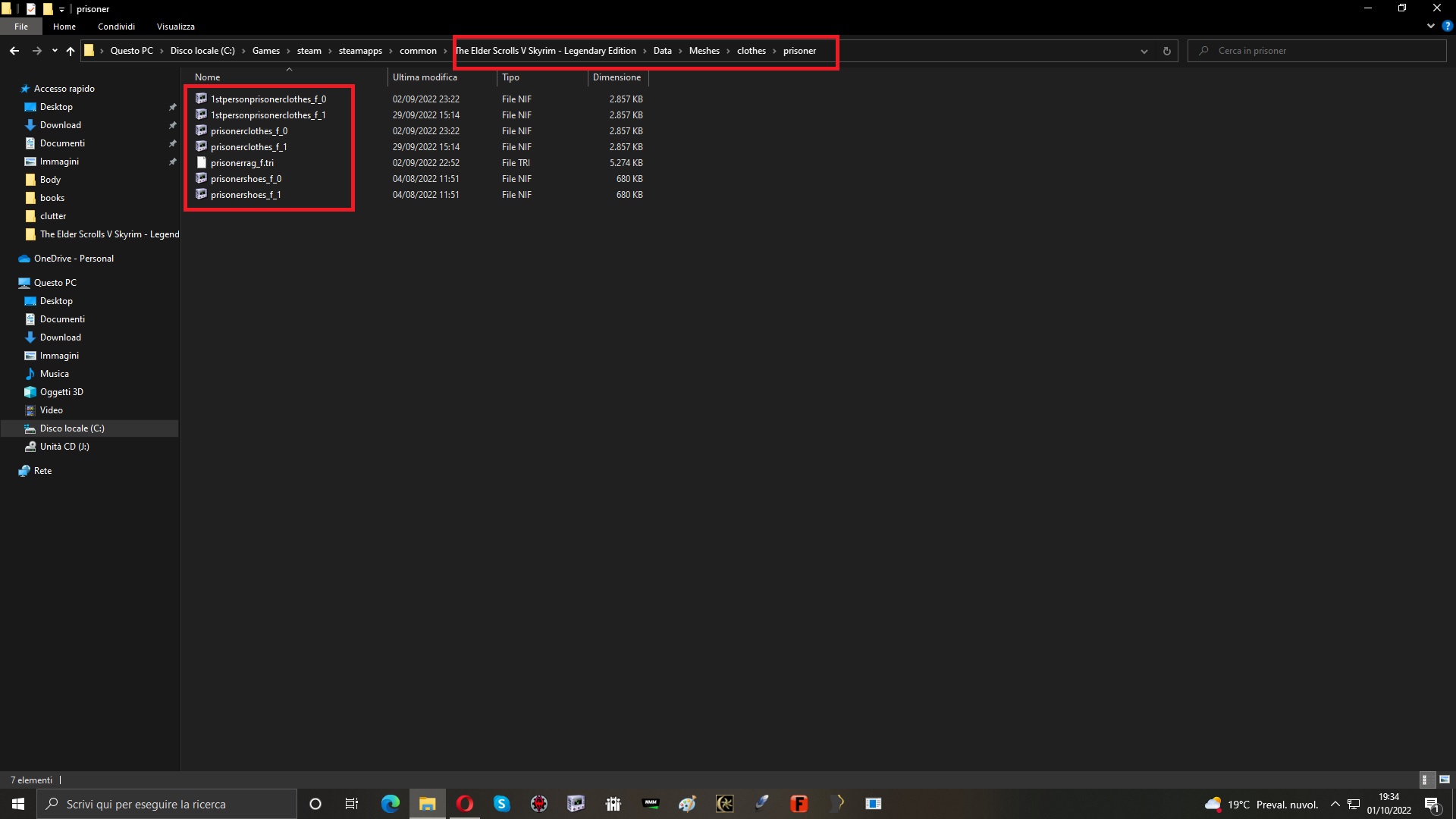The width and height of the screenshot is (1456, 819).
Task: Select file prisonerclothes_f_1
Action: click(x=249, y=147)
